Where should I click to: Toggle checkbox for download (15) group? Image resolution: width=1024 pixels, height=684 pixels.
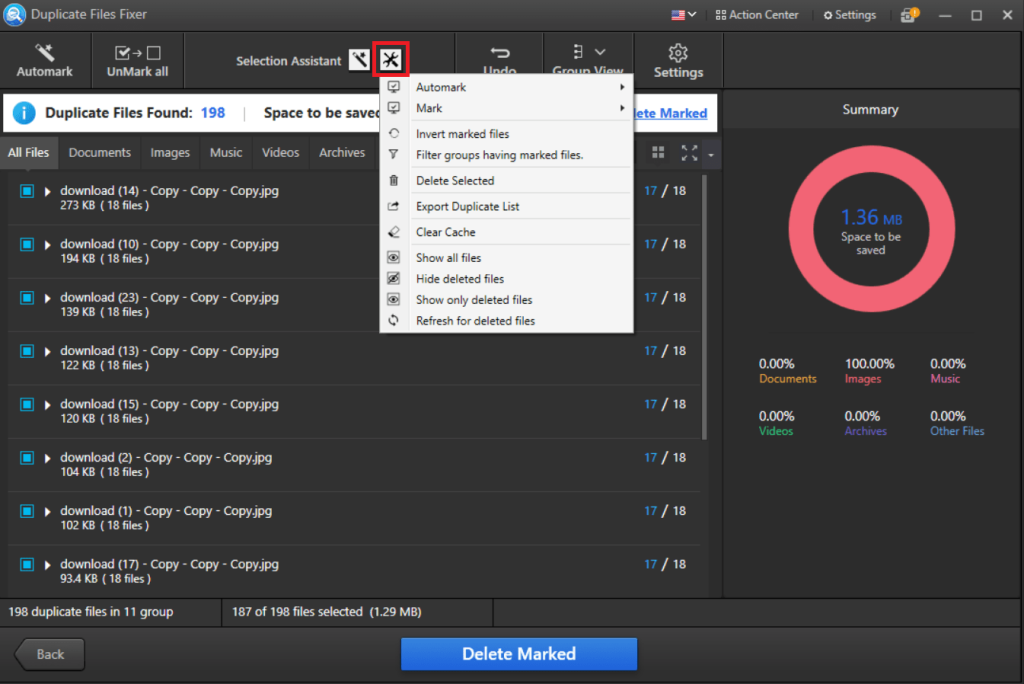(27, 404)
